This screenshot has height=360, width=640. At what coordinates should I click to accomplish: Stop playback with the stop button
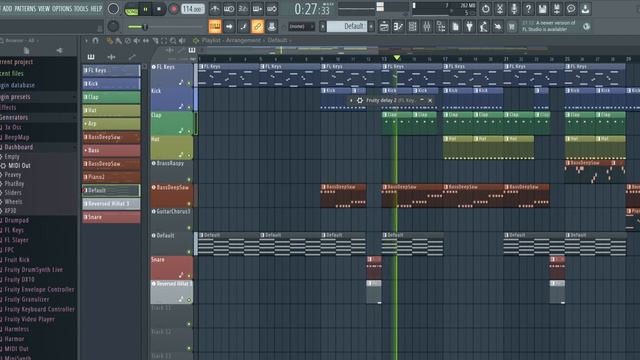tap(159, 9)
